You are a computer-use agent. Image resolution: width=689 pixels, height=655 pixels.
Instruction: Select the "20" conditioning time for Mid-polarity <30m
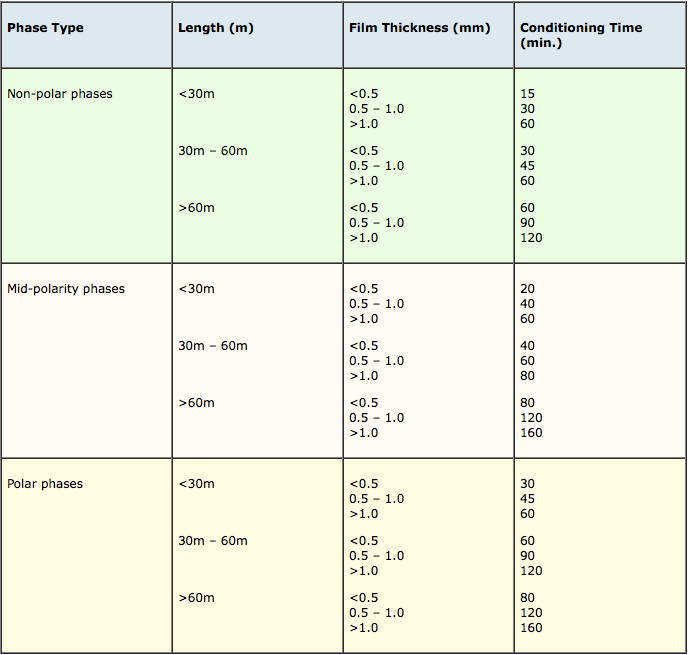tap(527, 289)
